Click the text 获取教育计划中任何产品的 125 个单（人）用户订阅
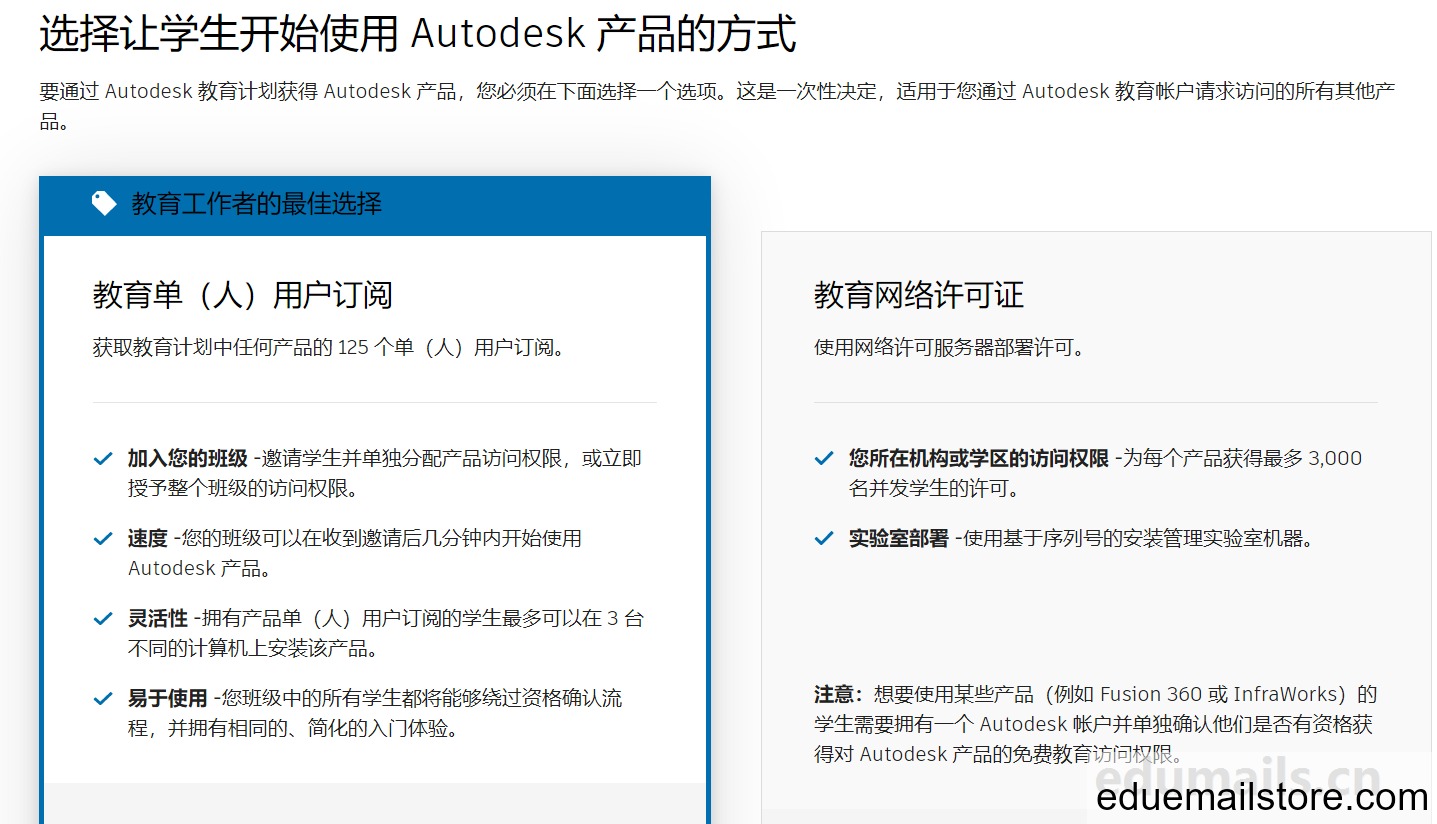 coord(328,348)
